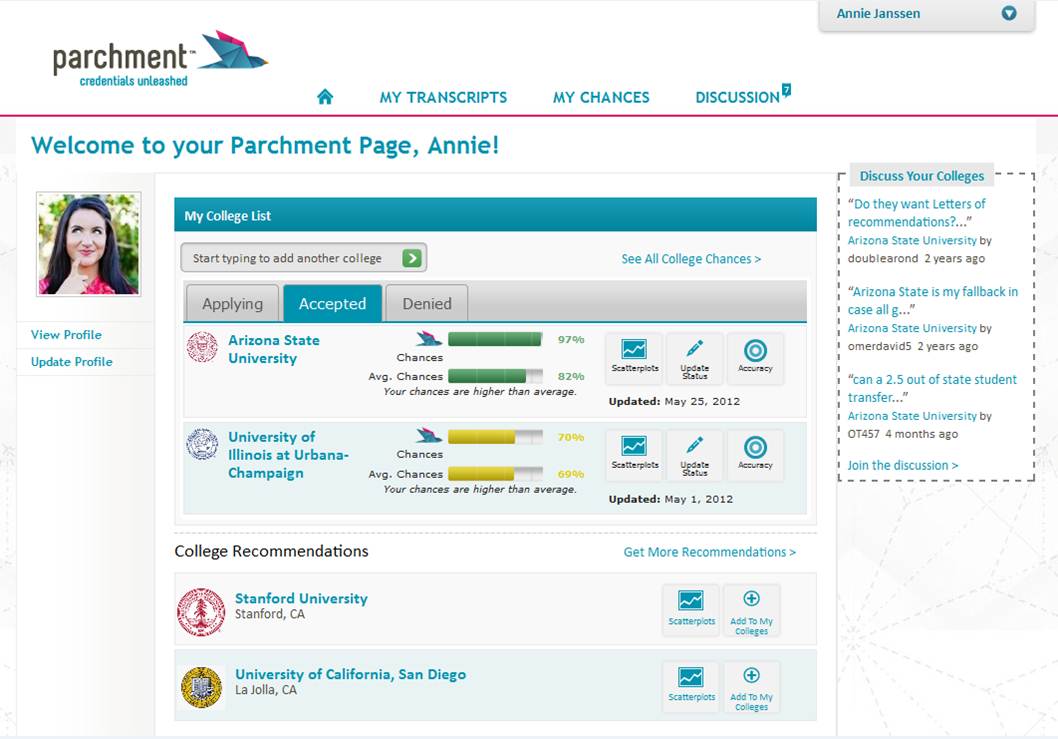Click the 82% average chances bar
Viewport: 1058px width, 739px height.
click(x=495, y=376)
